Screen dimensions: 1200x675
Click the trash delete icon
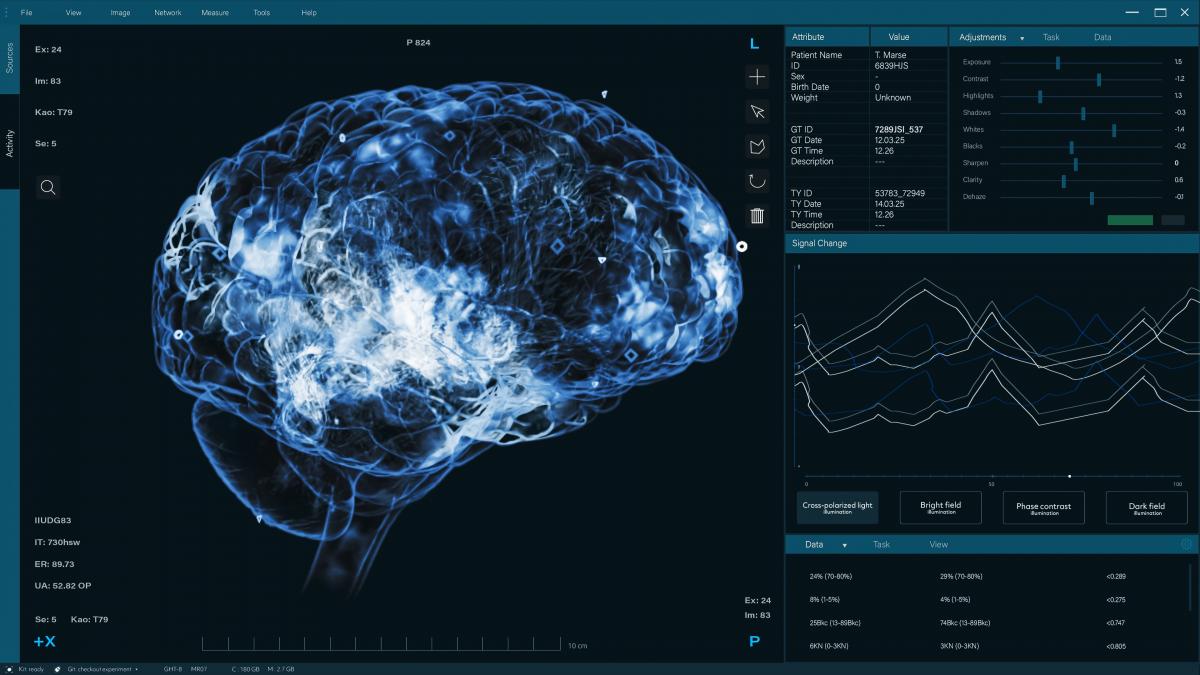click(x=757, y=215)
